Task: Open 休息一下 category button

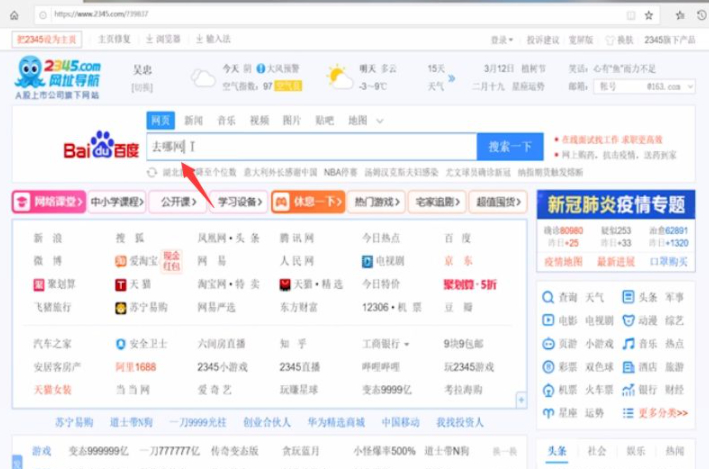Action: [308, 202]
